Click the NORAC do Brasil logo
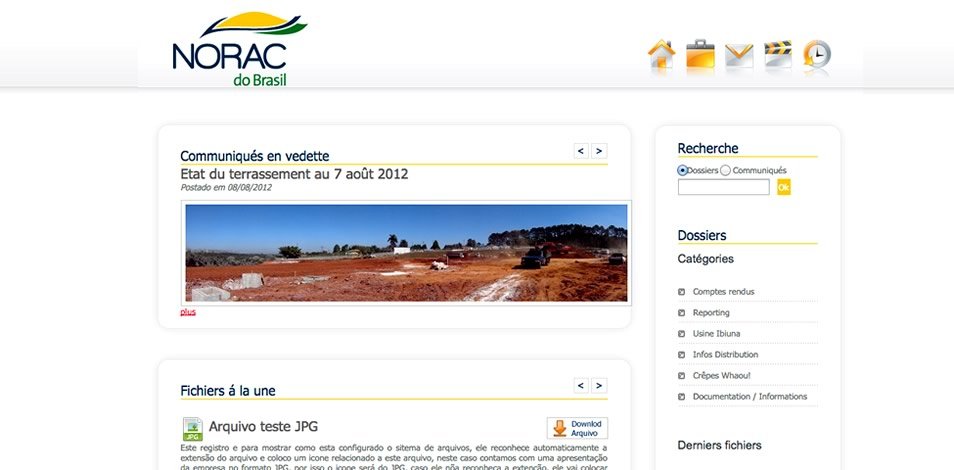The width and height of the screenshot is (954, 470). coord(240,49)
